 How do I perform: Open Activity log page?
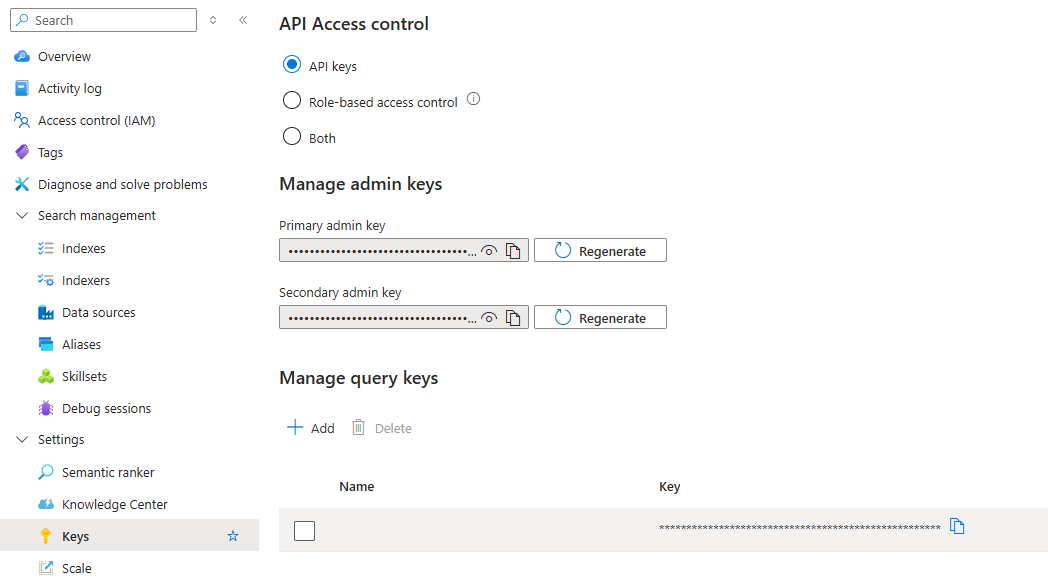pyautogui.click(x=70, y=88)
